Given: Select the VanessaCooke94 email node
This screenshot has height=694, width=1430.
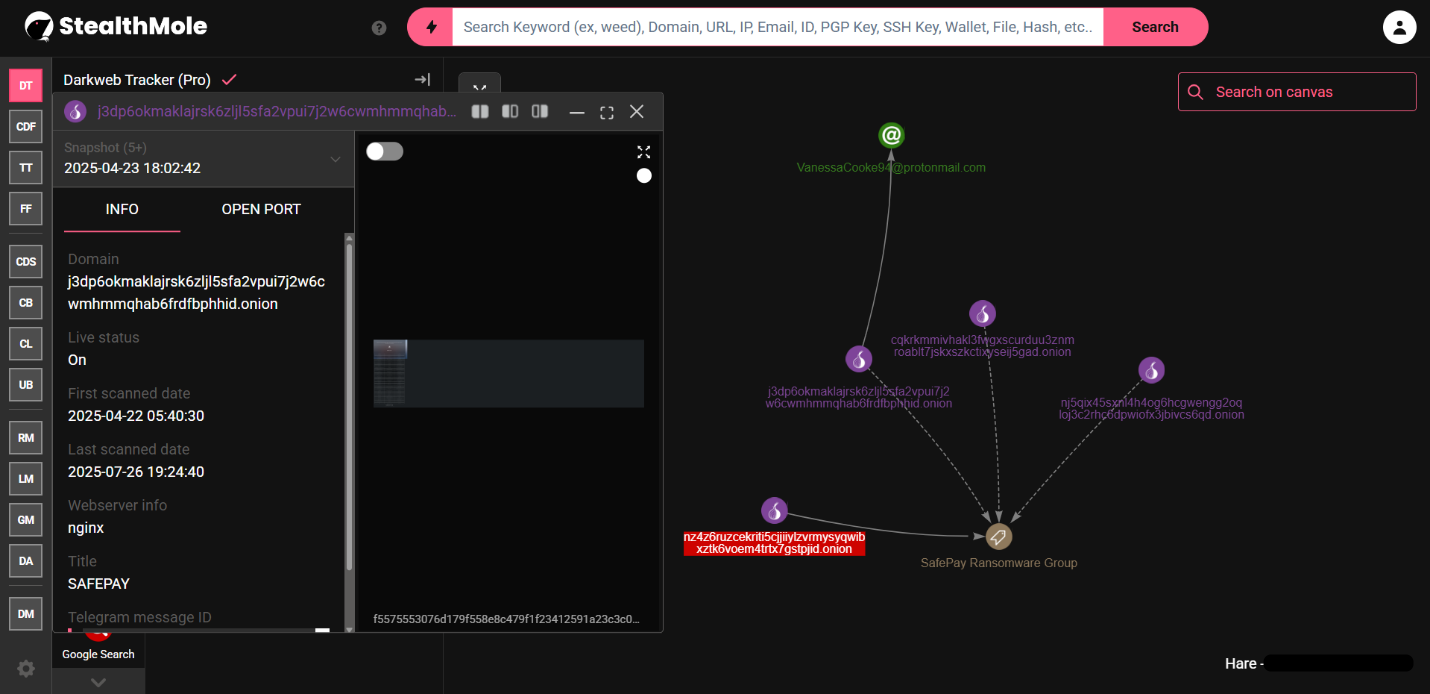Looking at the screenshot, I should pyautogui.click(x=892, y=135).
